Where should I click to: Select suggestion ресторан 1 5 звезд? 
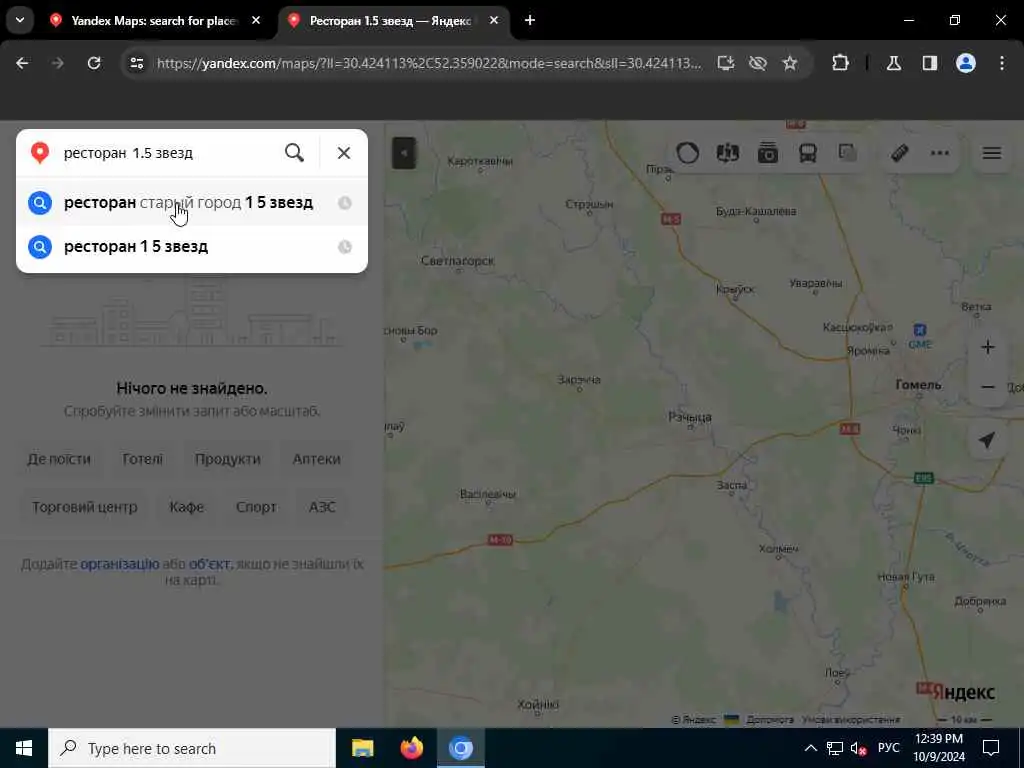click(191, 247)
